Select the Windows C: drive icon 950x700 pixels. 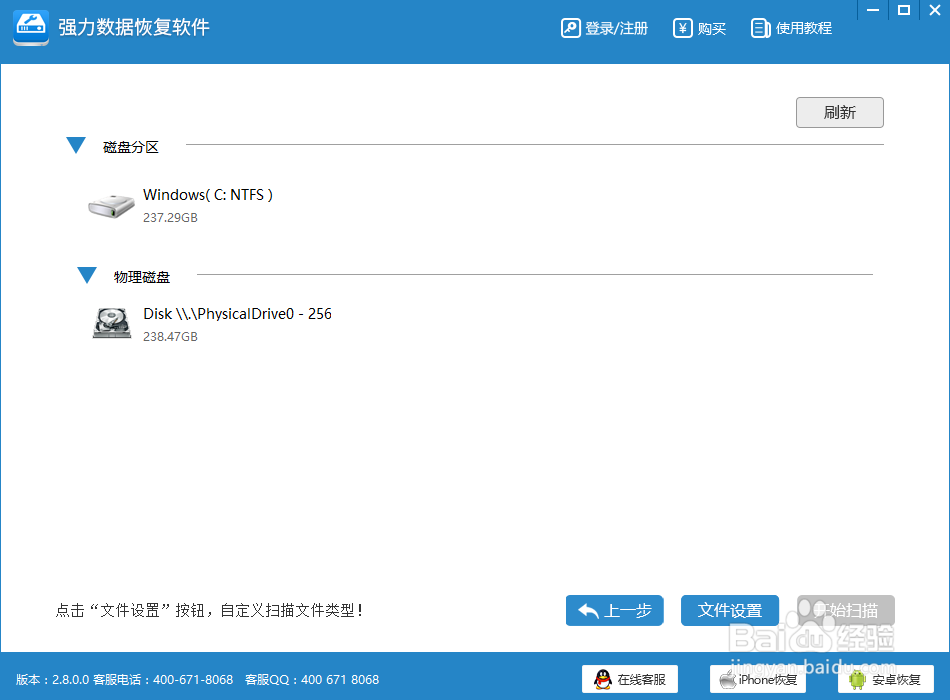(111, 204)
